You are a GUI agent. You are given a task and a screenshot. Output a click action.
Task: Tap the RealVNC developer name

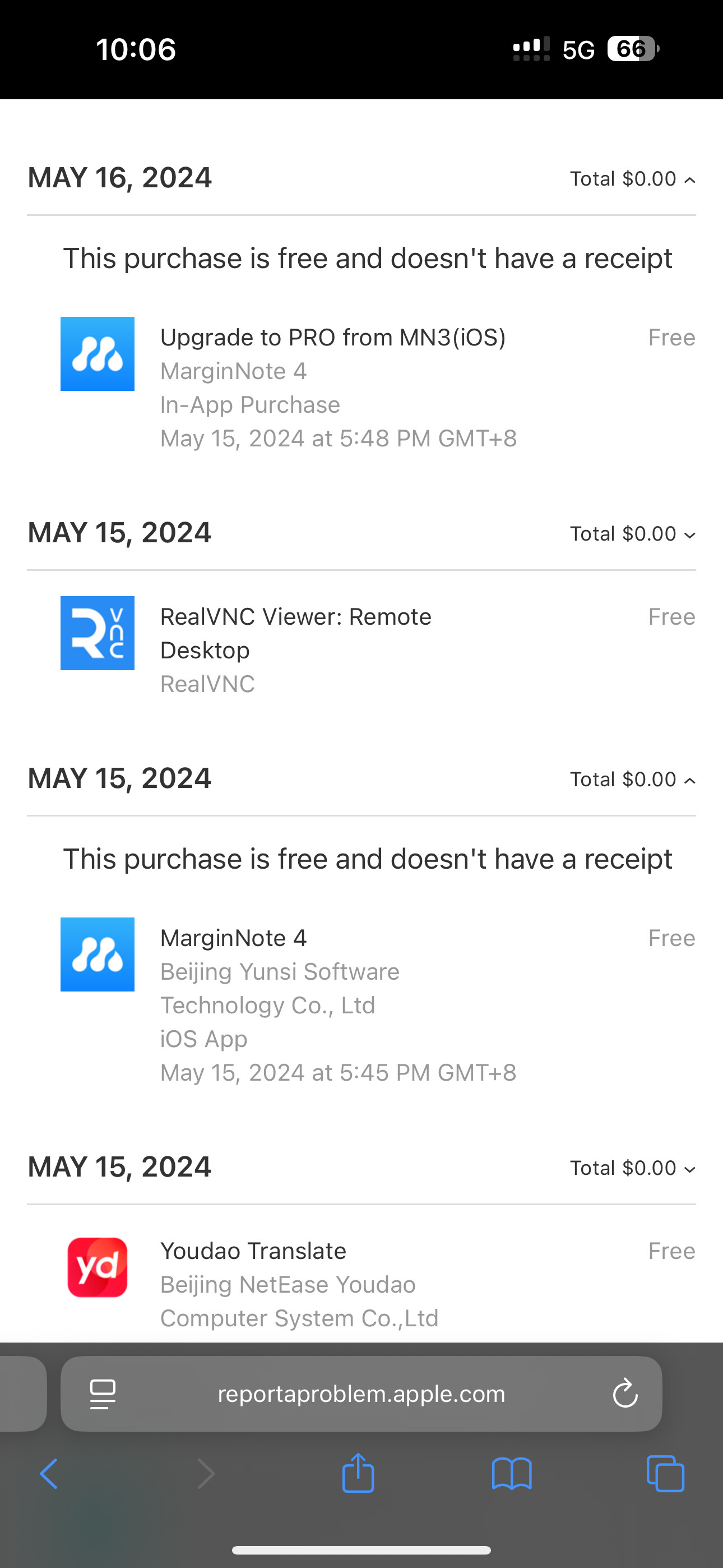[x=207, y=684]
